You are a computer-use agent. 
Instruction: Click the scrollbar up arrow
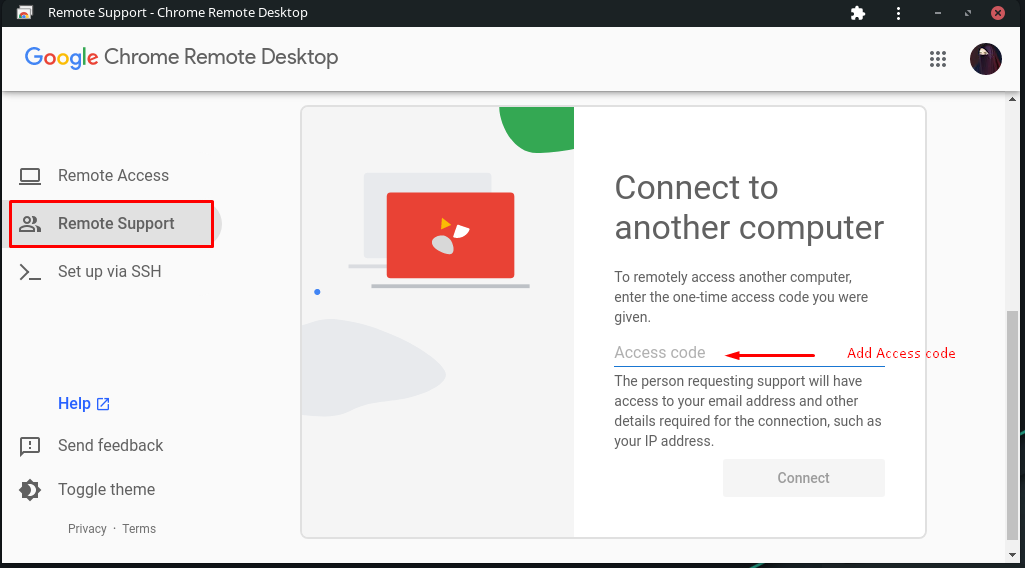1013,99
